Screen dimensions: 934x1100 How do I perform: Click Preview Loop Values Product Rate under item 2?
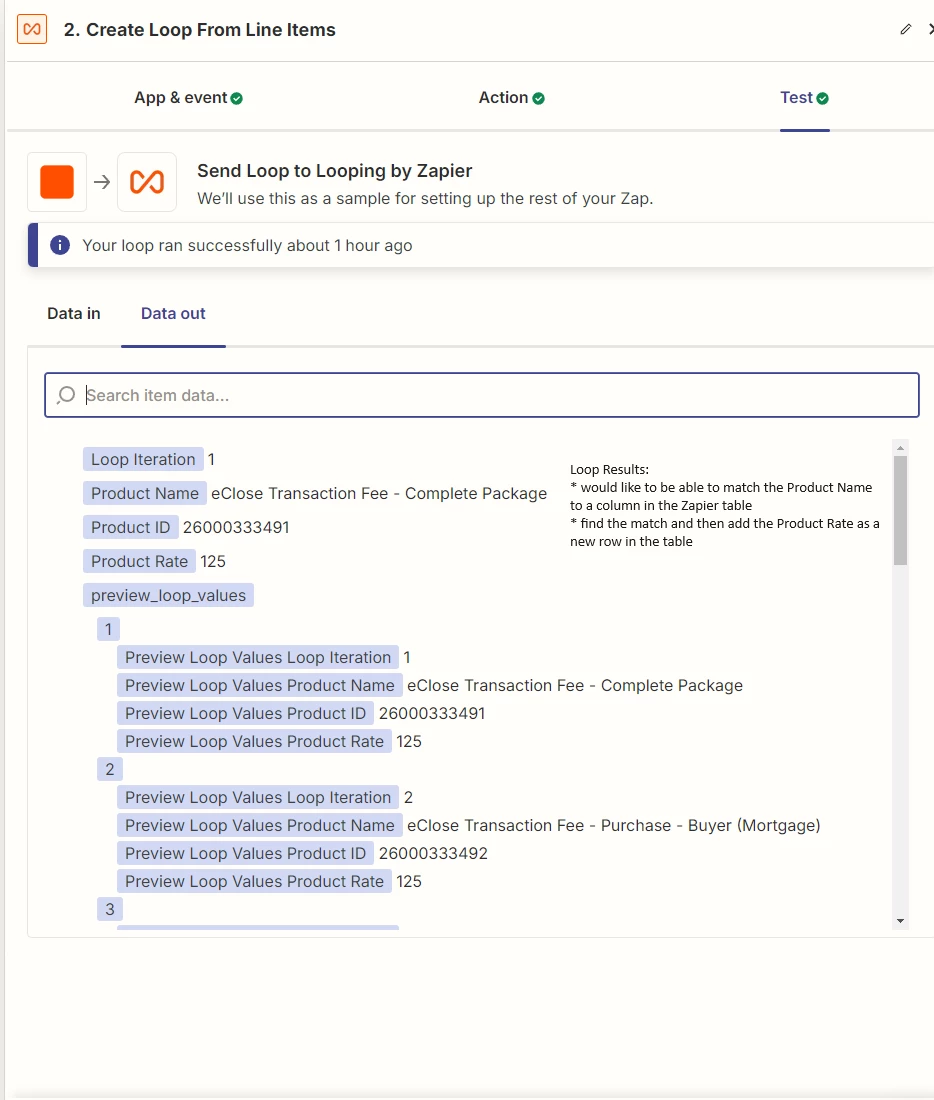click(x=254, y=882)
